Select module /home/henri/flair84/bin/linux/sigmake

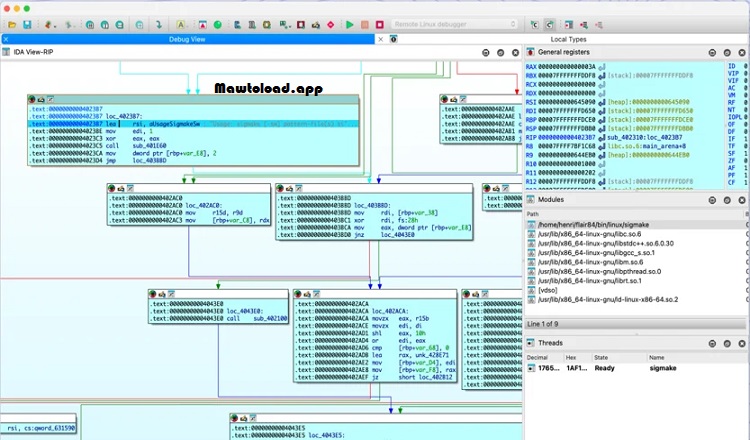593,224
